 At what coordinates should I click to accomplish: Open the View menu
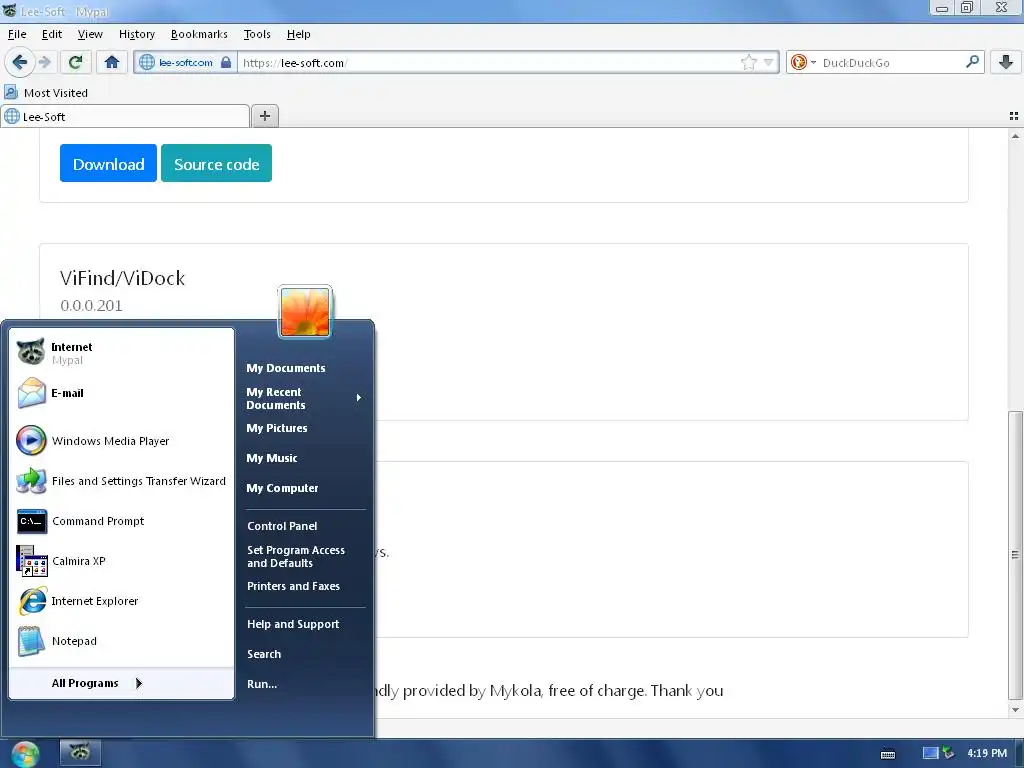coord(90,34)
